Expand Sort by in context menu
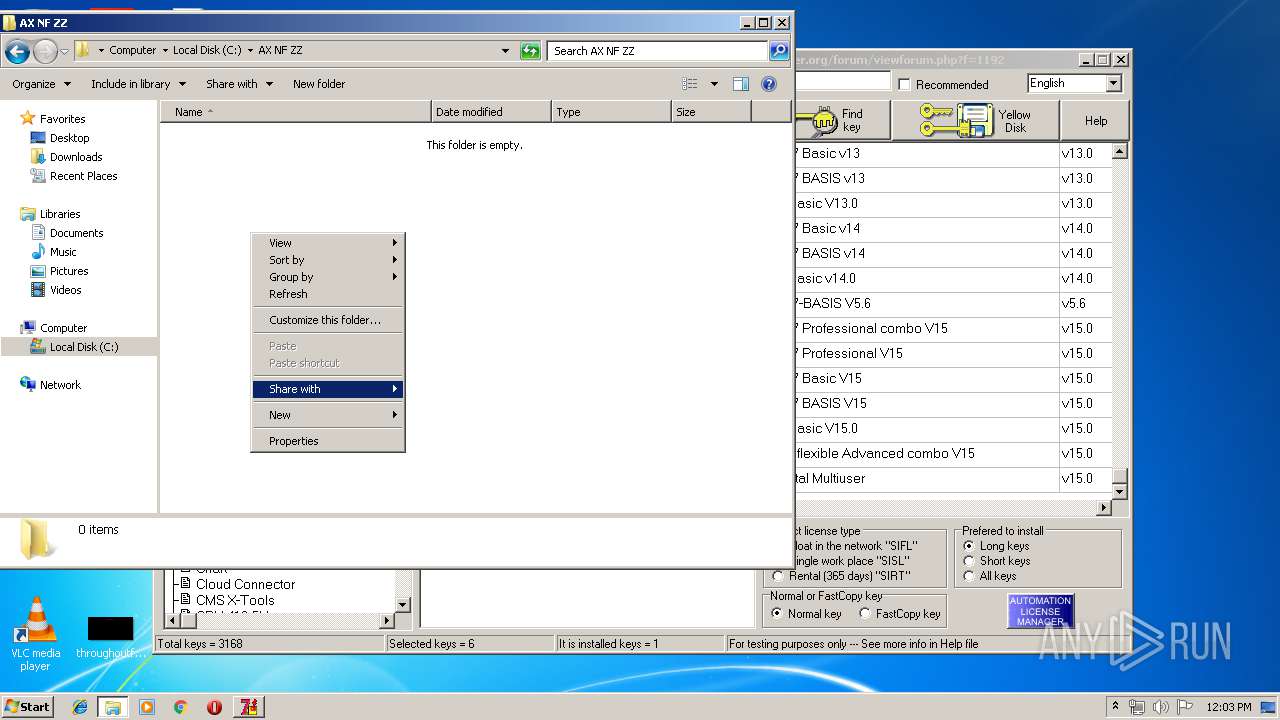1280x720 pixels. tap(328, 260)
